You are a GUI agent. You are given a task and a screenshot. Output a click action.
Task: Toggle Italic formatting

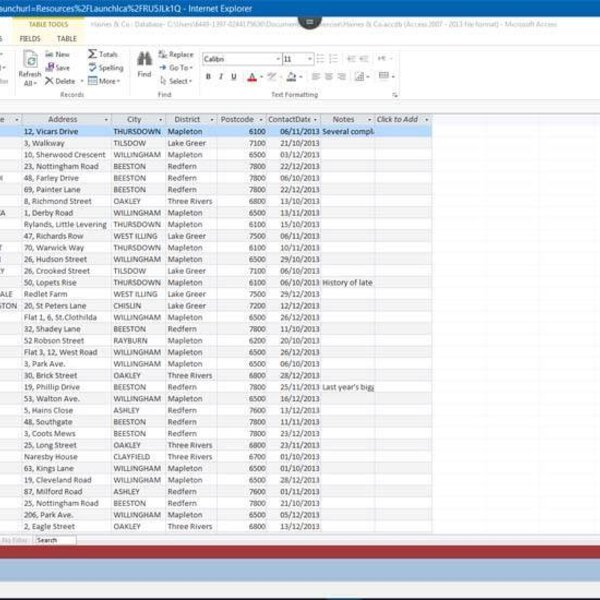pos(220,76)
